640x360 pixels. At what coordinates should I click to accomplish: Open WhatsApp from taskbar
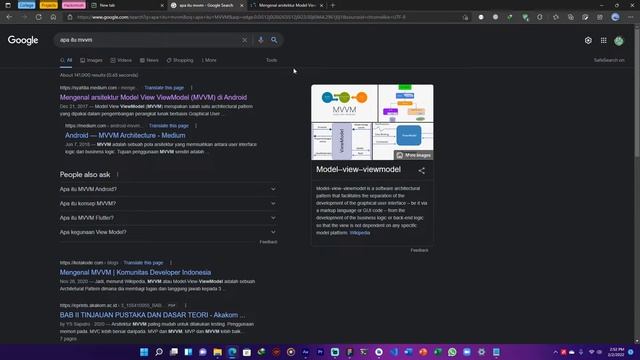coord(452,352)
